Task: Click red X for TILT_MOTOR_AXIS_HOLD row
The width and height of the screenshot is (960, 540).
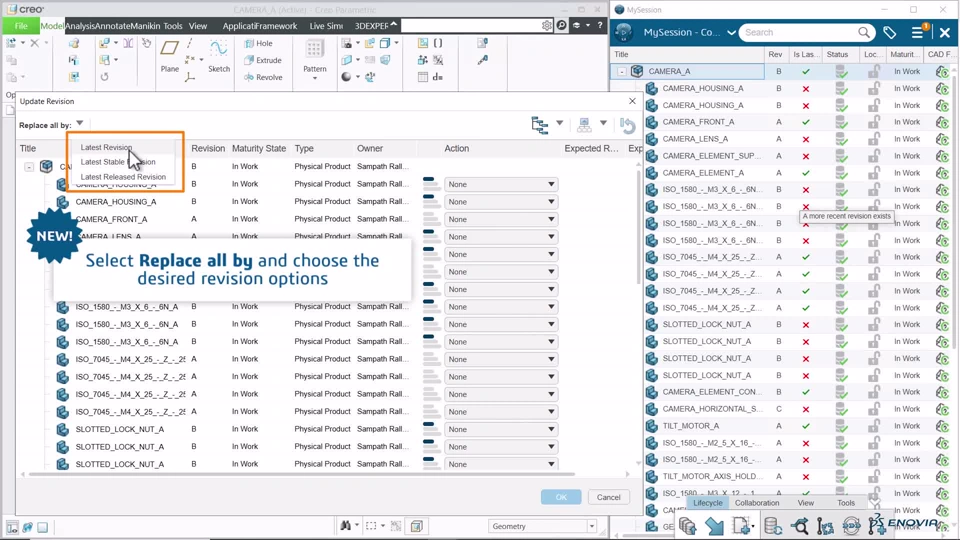Action: tap(806, 476)
